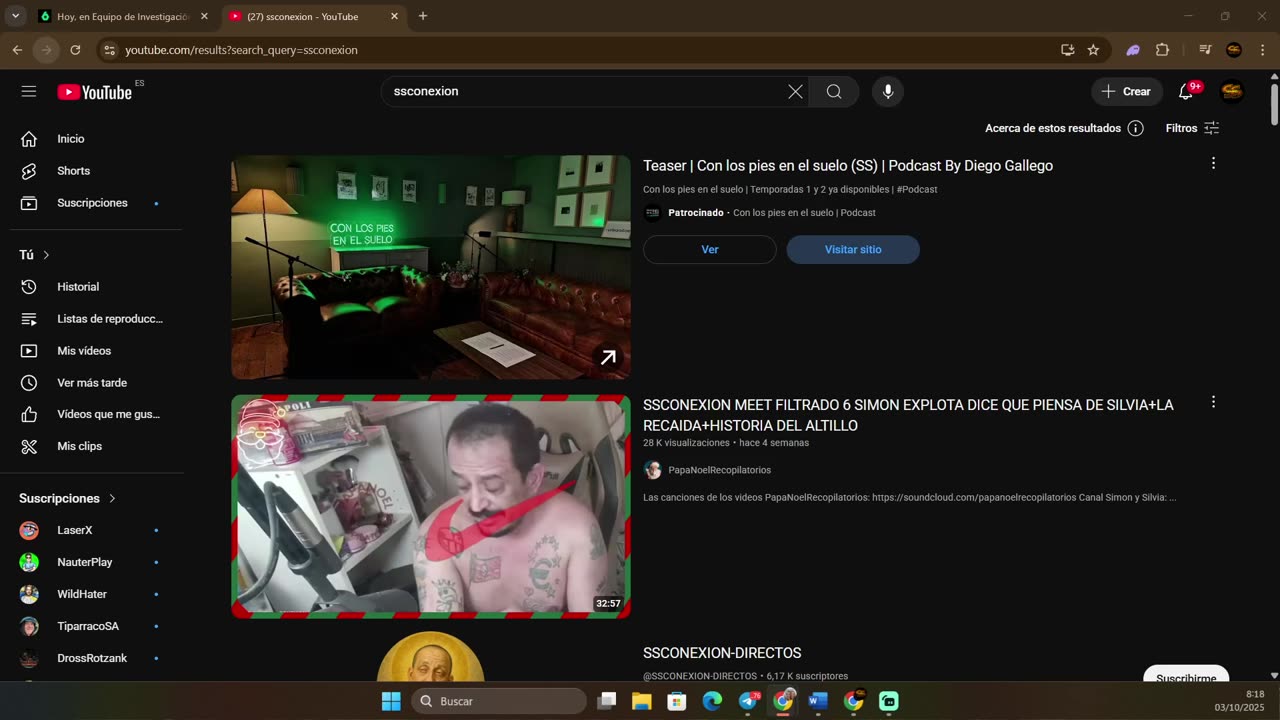The height and width of the screenshot is (720, 1280).
Task: Open the Chrome three-dot menu
Action: (1262, 50)
